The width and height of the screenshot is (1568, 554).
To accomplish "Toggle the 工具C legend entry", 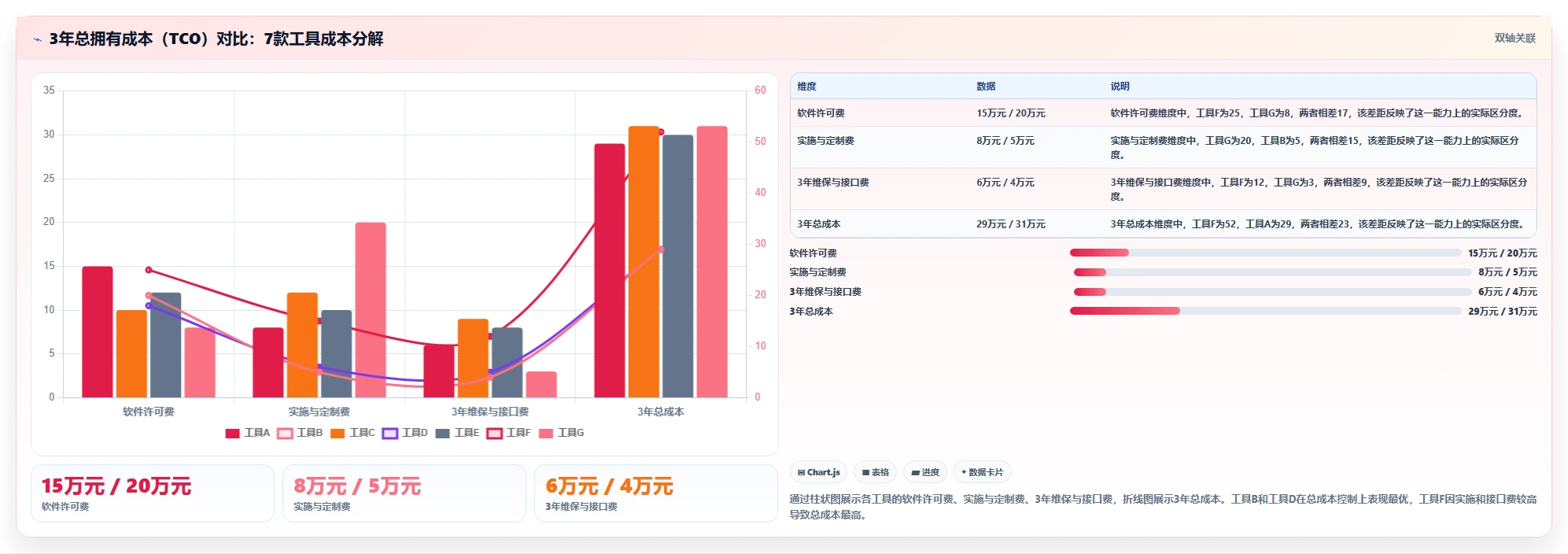I will 352,433.
